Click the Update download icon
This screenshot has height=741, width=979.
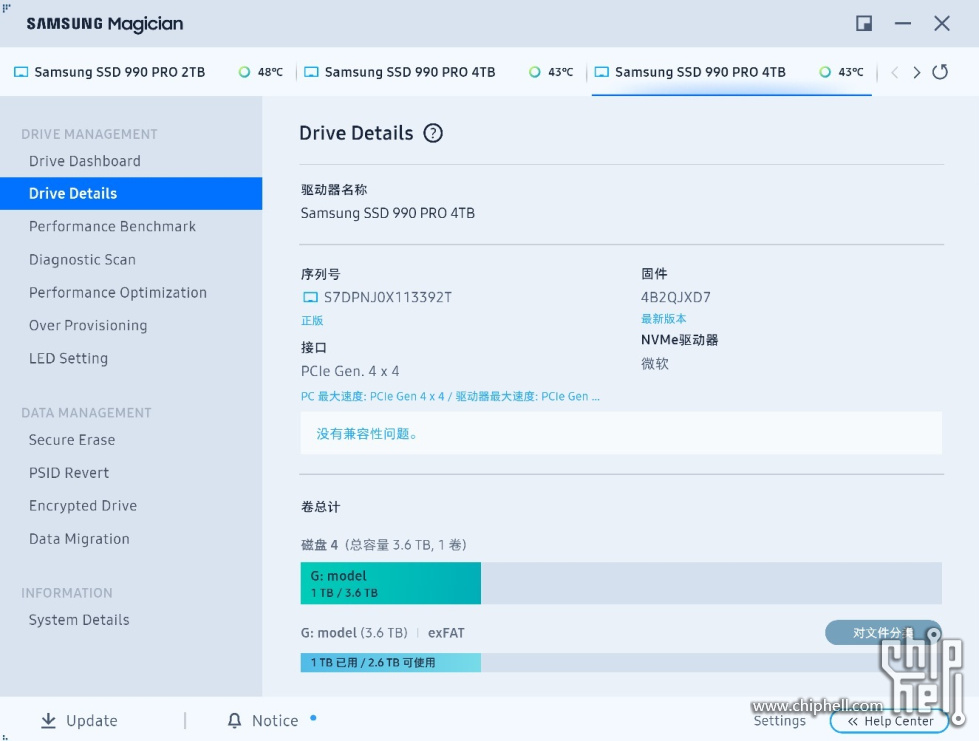click(x=48, y=720)
